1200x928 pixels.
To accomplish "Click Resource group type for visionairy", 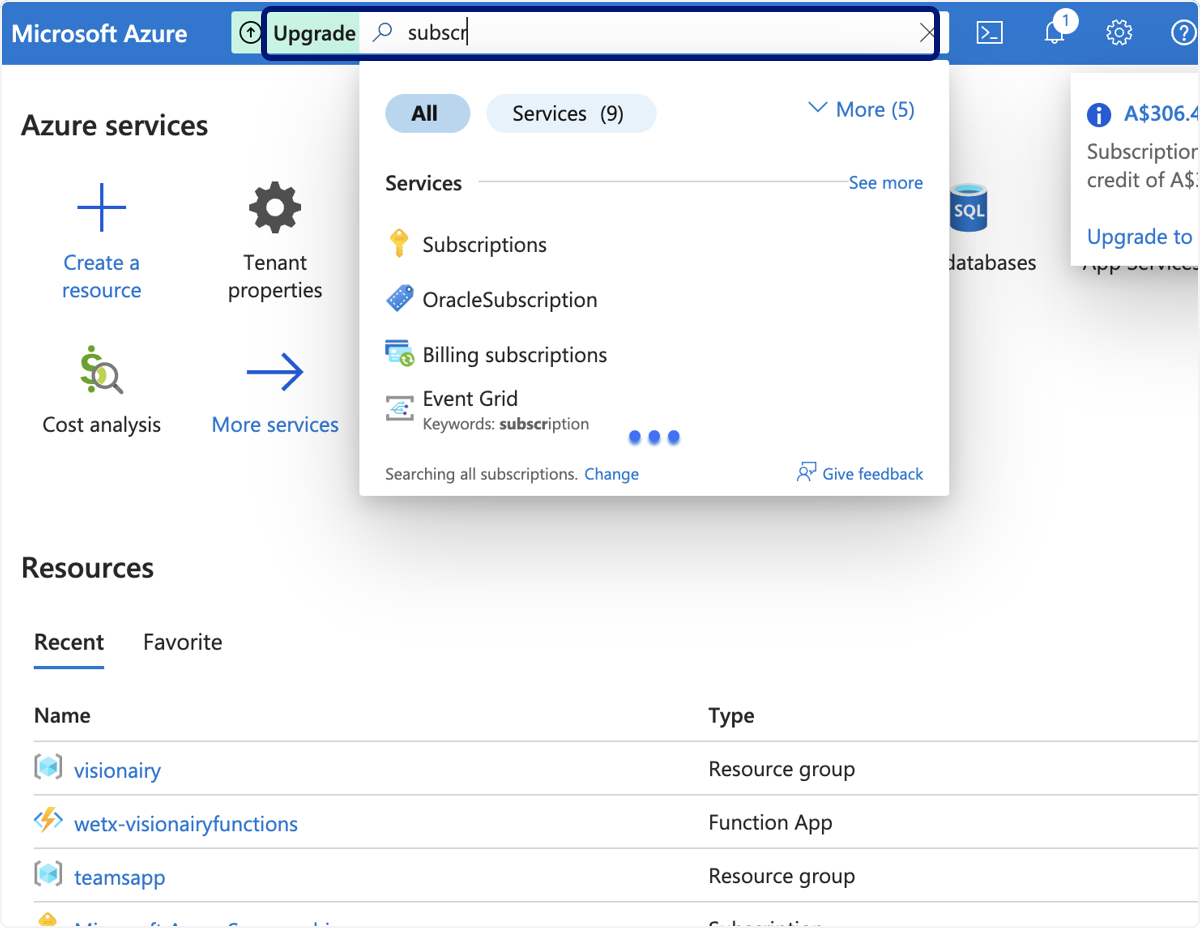I will (x=781, y=769).
